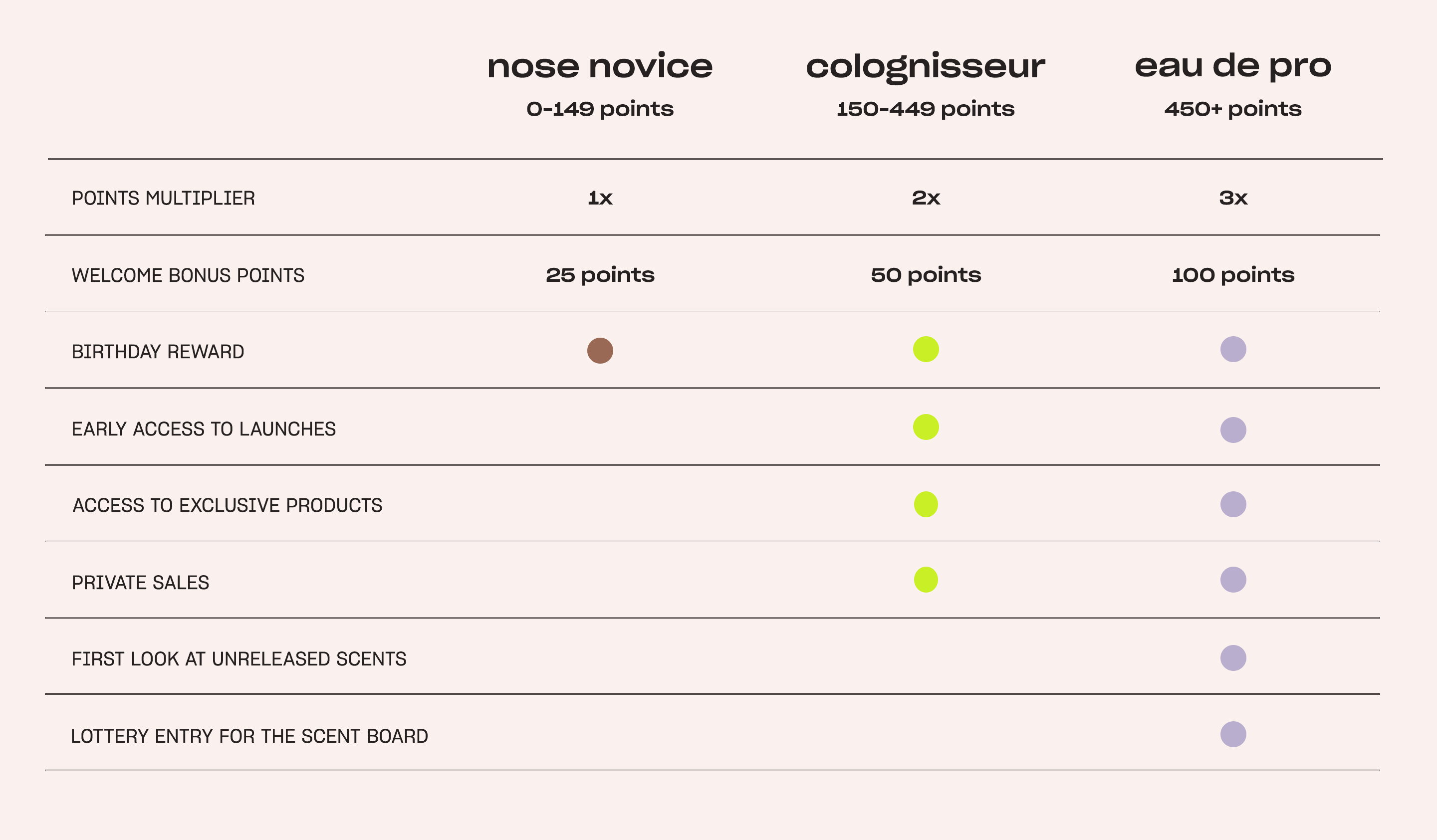
Task: Click the First Look at Unreleased Scents dot
Action: (x=1233, y=657)
